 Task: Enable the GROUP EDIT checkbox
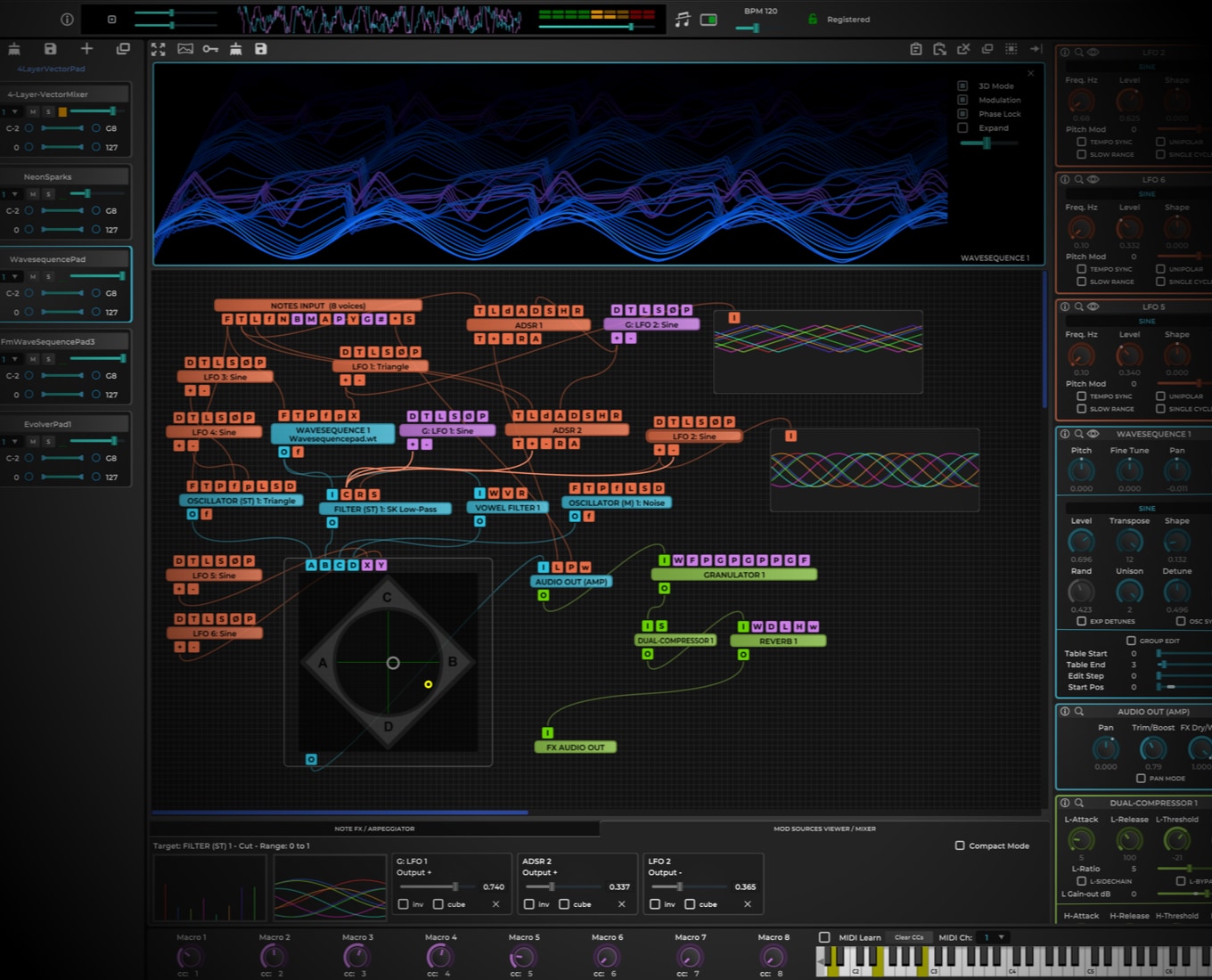click(1131, 641)
